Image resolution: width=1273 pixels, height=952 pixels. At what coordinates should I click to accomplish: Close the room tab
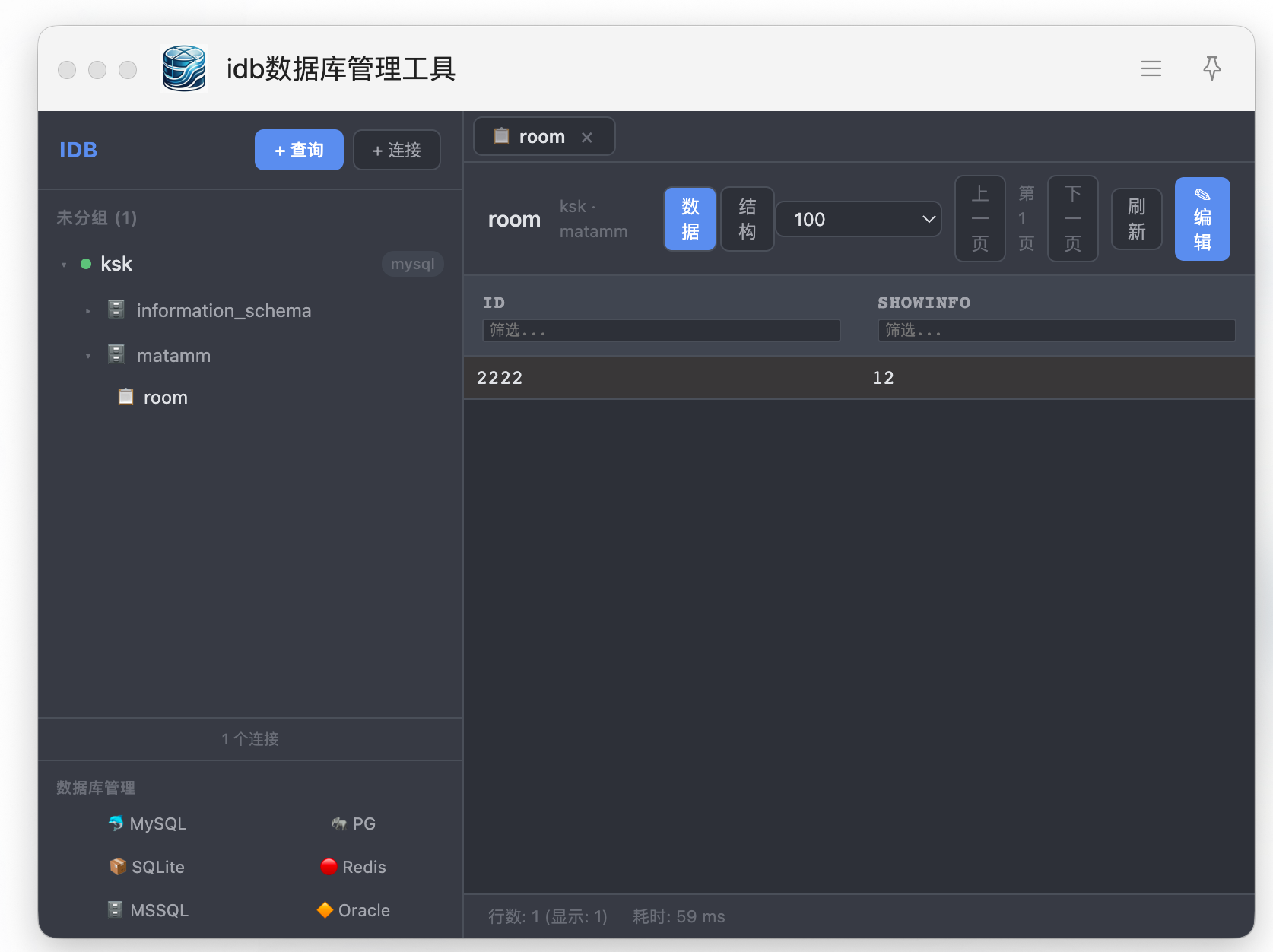(586, 138)
